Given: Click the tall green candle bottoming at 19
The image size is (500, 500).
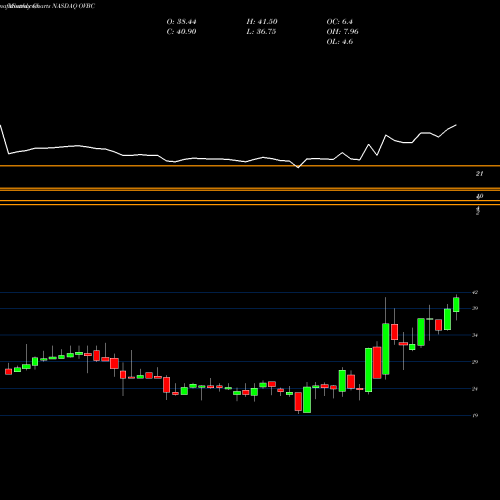Looking at the screenshot, I should click(307, 400).
